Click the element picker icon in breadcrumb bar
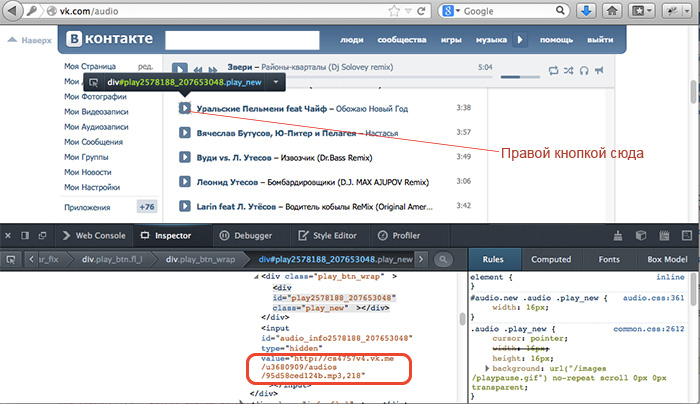The width and height of the screenshot is (700, 404). click(12, 259)
